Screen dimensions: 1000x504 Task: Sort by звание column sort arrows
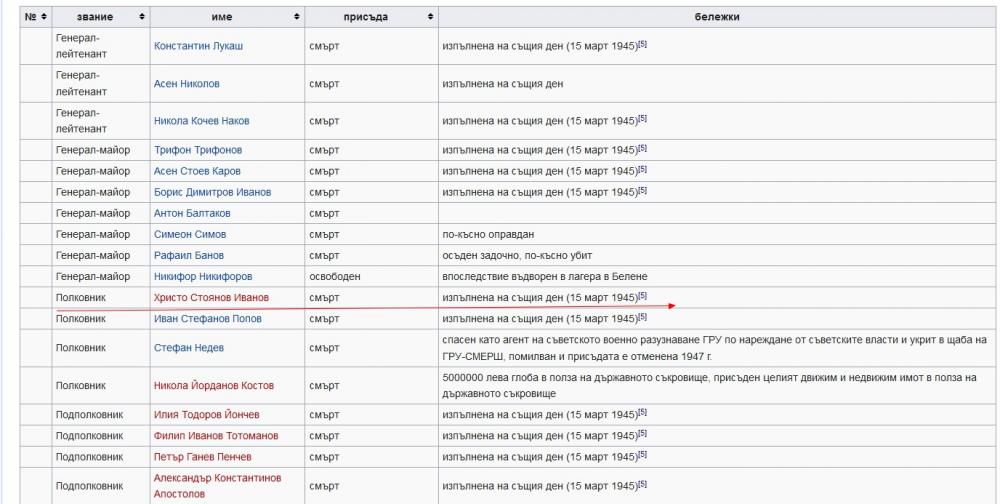tap(142, 17)
